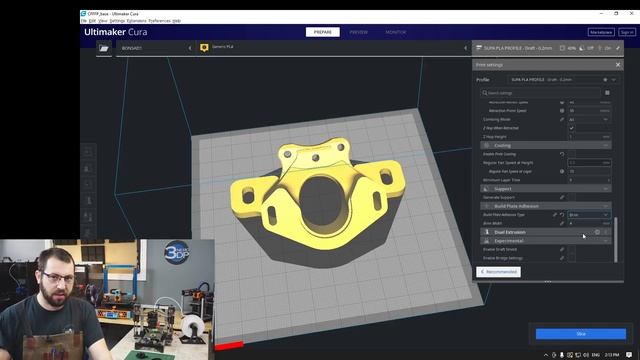Open Build Plate Adhesion Type dropdown
This screenshot has width=640, height=360.
tap(589, 215)
